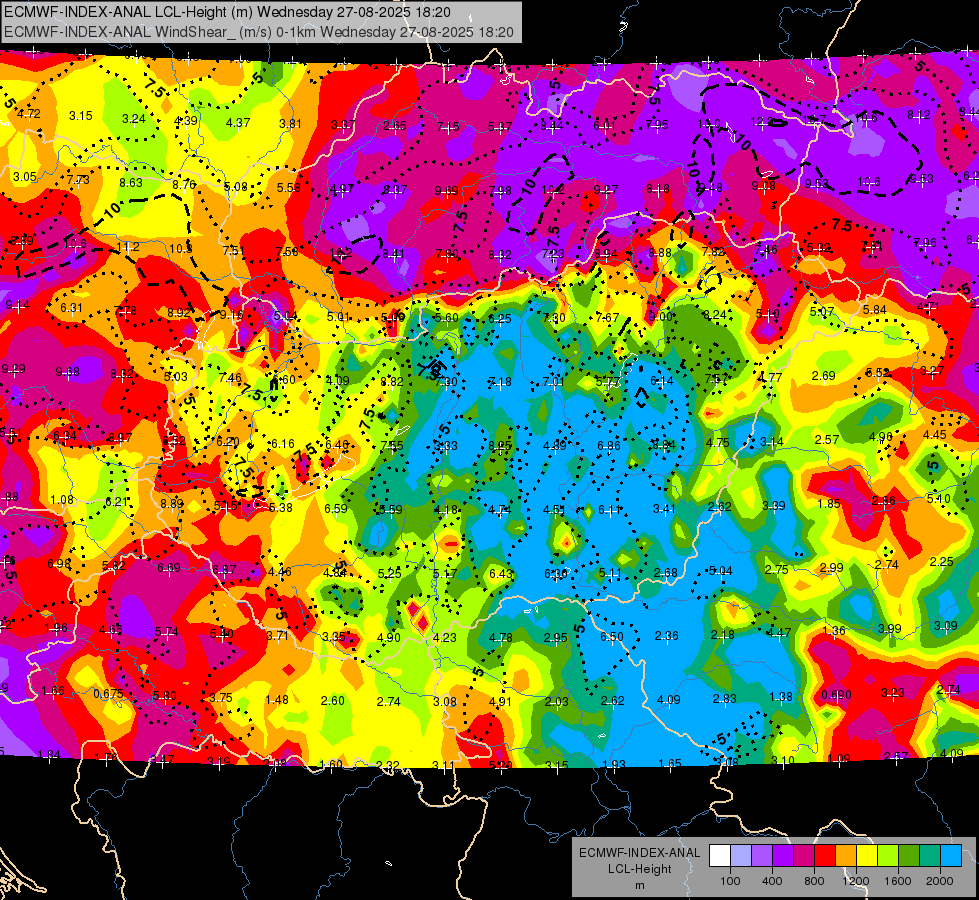Select the teal legend swatch
Viewport: 979px width, 900px height.
coord(930,856)
